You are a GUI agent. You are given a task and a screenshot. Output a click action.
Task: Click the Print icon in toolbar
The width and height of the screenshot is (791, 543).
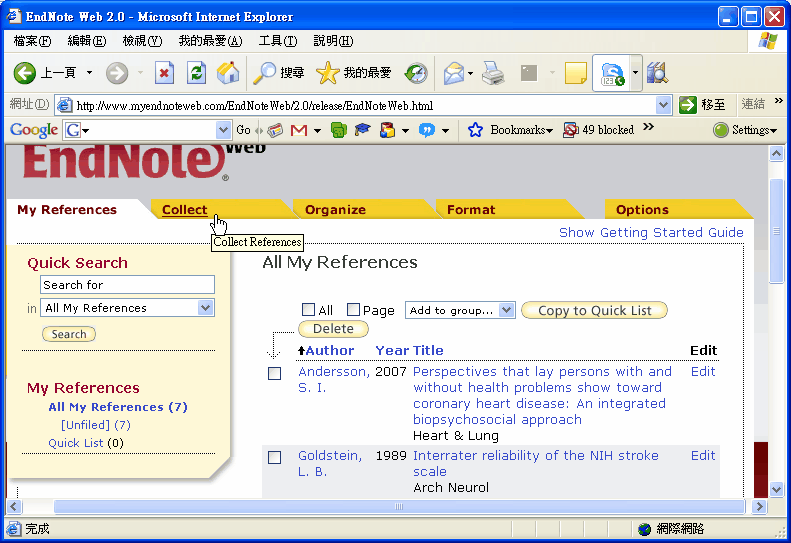tap(493, 73)
